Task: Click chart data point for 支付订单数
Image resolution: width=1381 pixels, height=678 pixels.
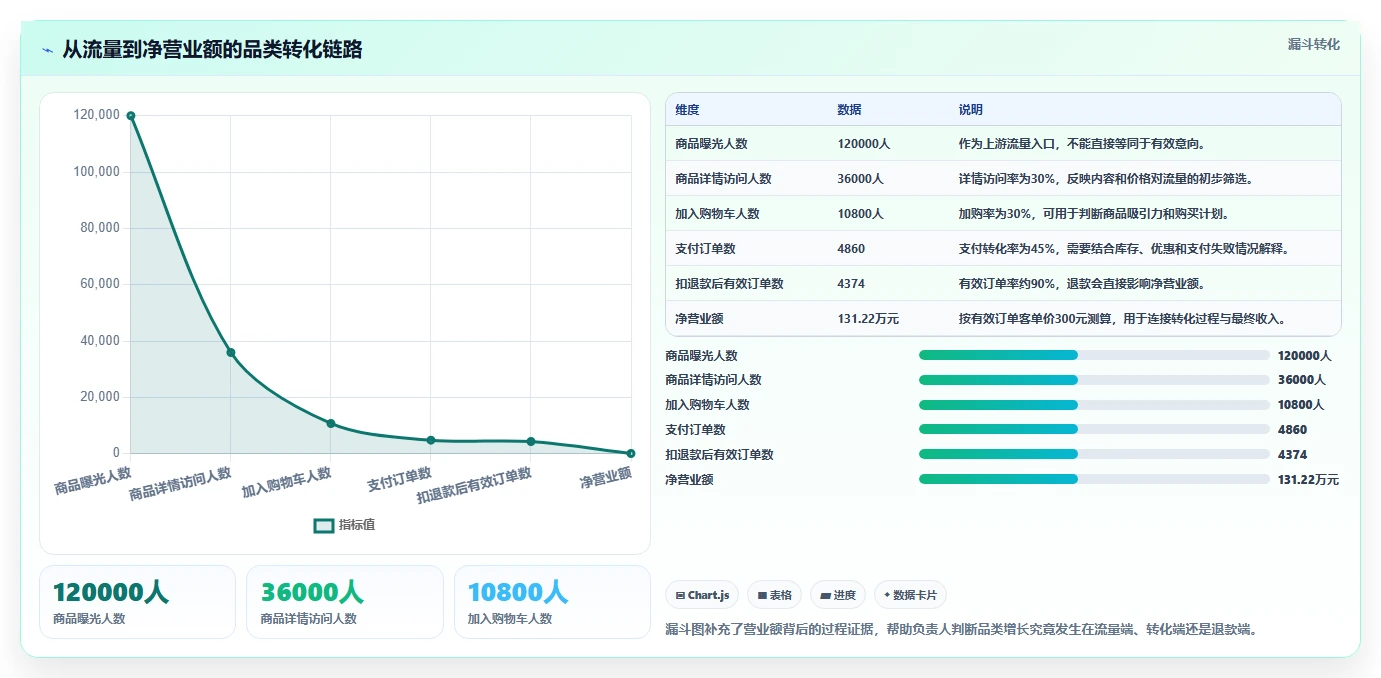Action: 431,440
